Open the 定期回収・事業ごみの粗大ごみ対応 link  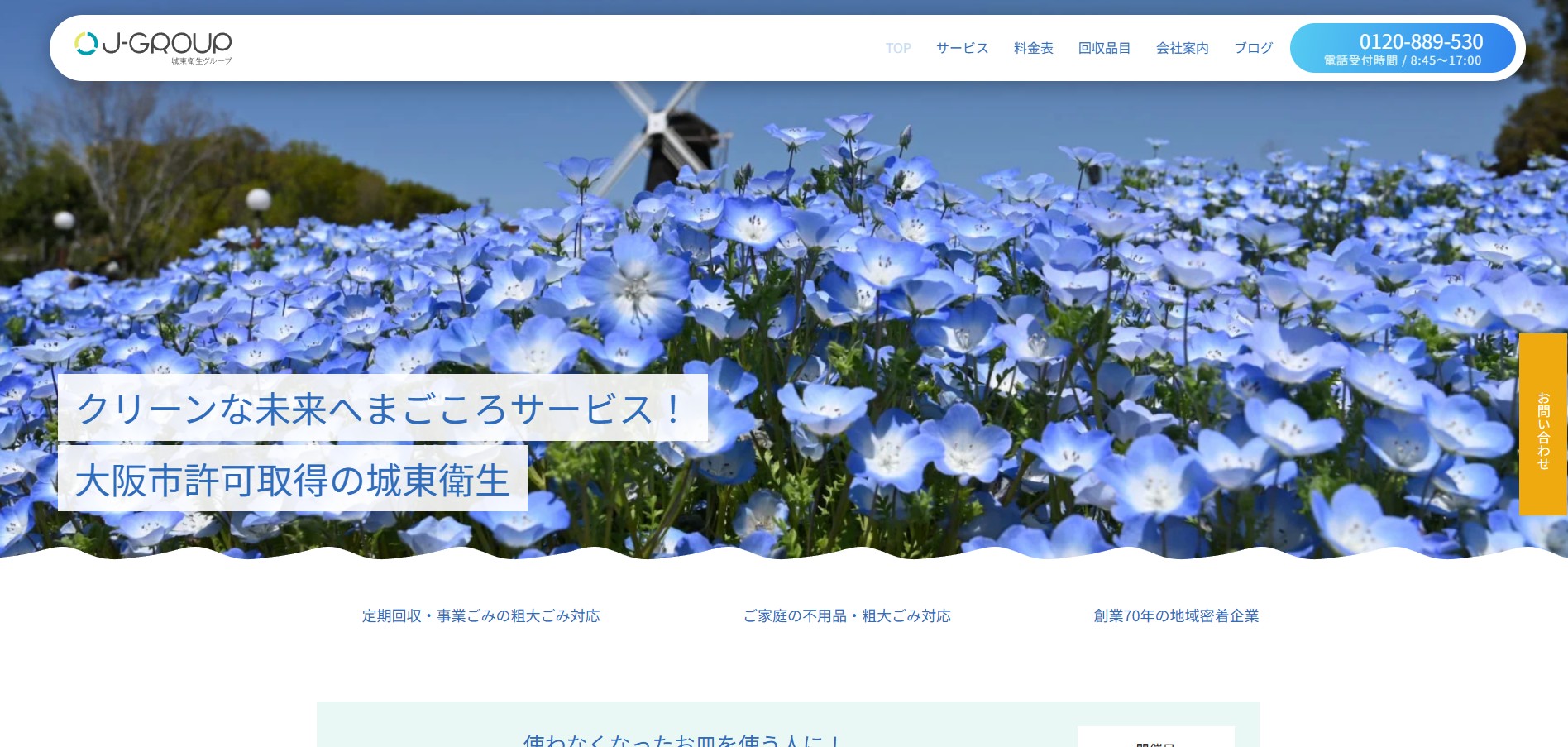pyautogui.click(x=480, y=615)
